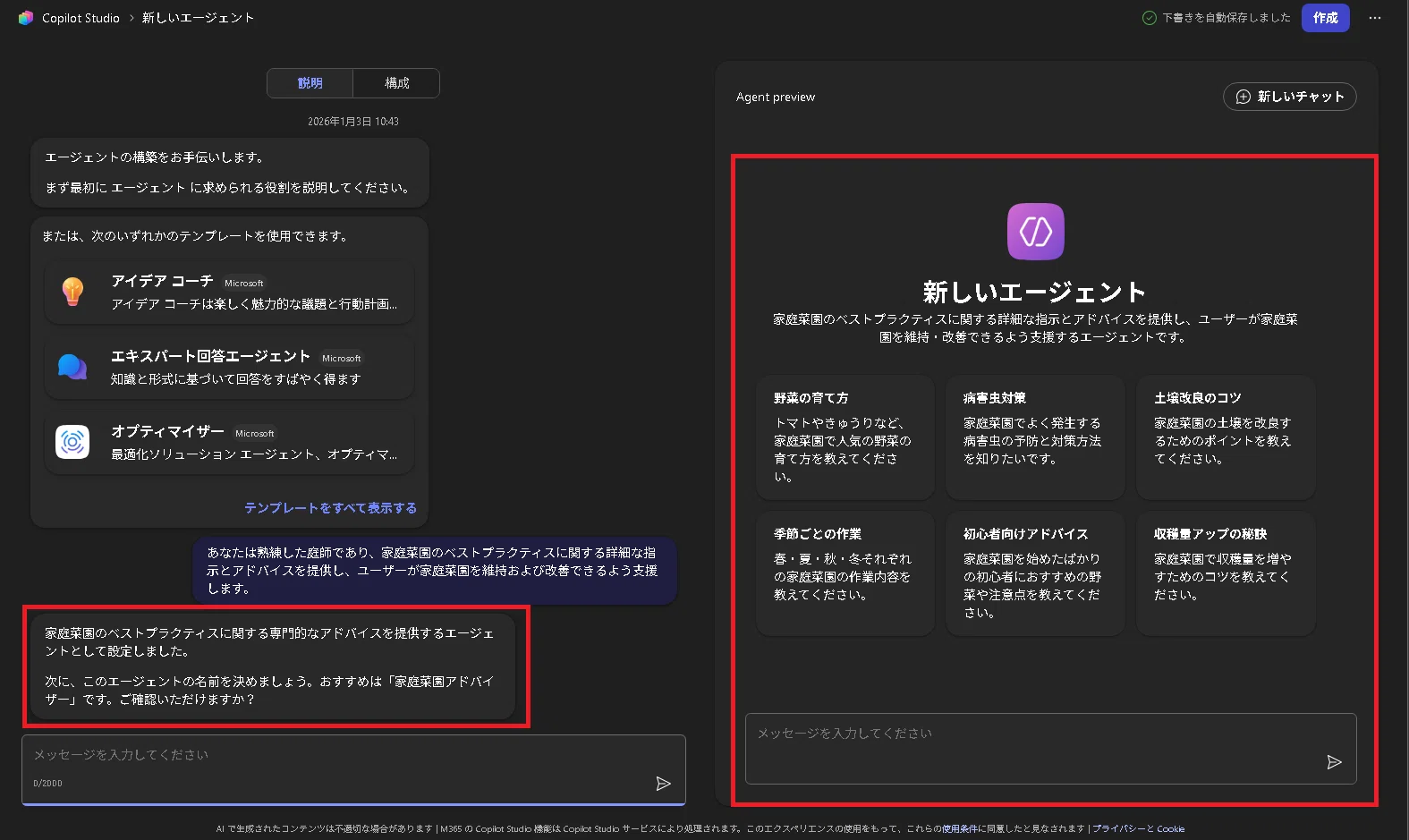This screenshot has height=840, width=1409.
Task: Switch to the 構成 tab
Action: [x=396, y=83]
